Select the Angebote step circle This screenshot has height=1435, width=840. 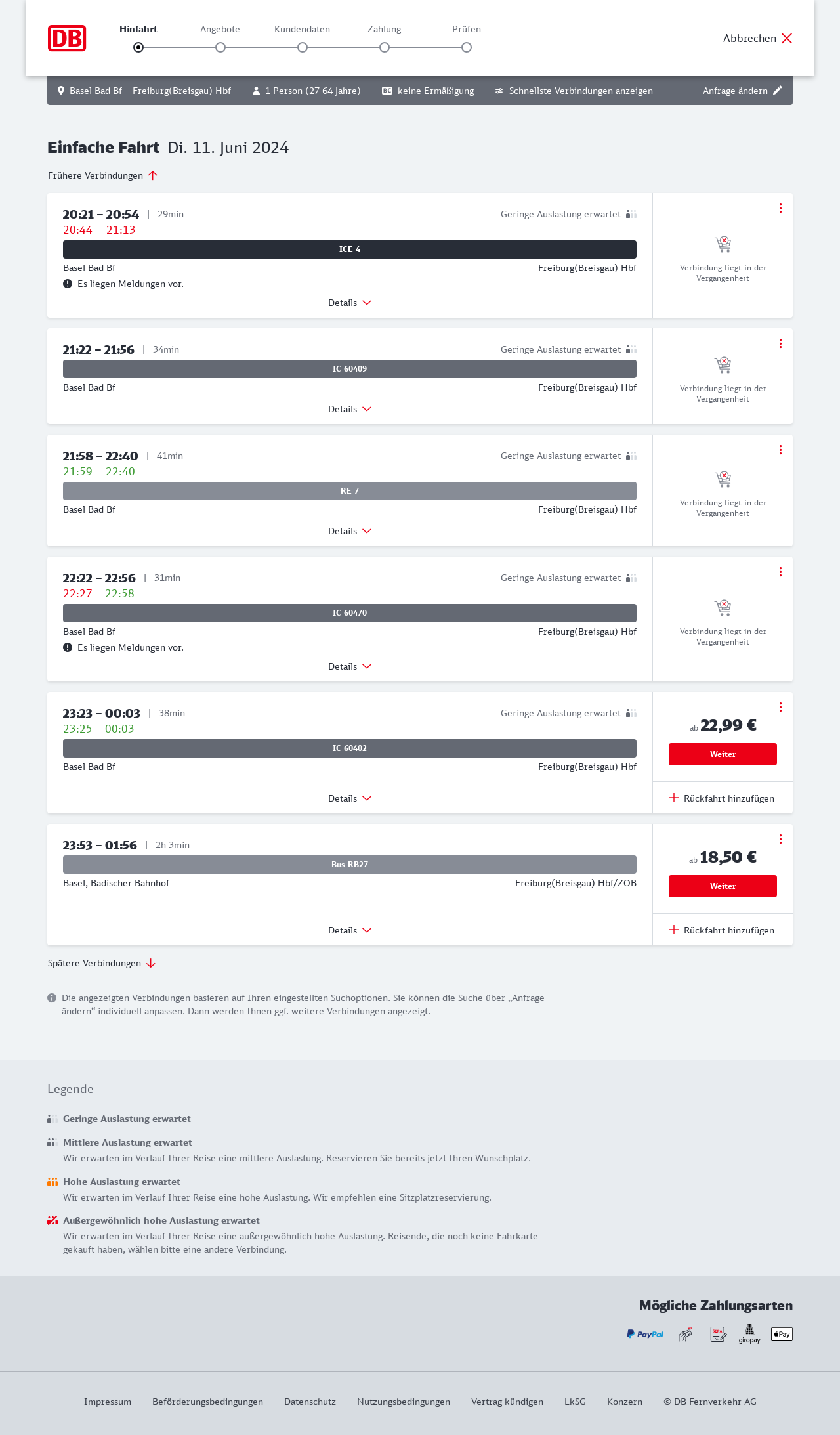coord(220,47)
